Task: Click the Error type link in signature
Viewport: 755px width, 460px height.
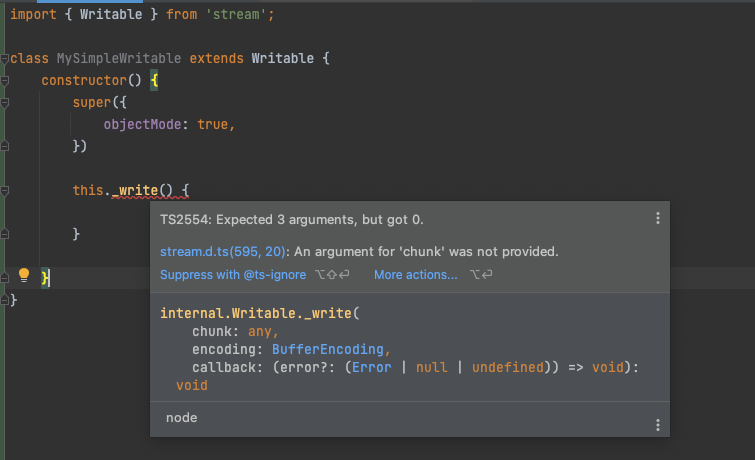Action: point(372,368)
